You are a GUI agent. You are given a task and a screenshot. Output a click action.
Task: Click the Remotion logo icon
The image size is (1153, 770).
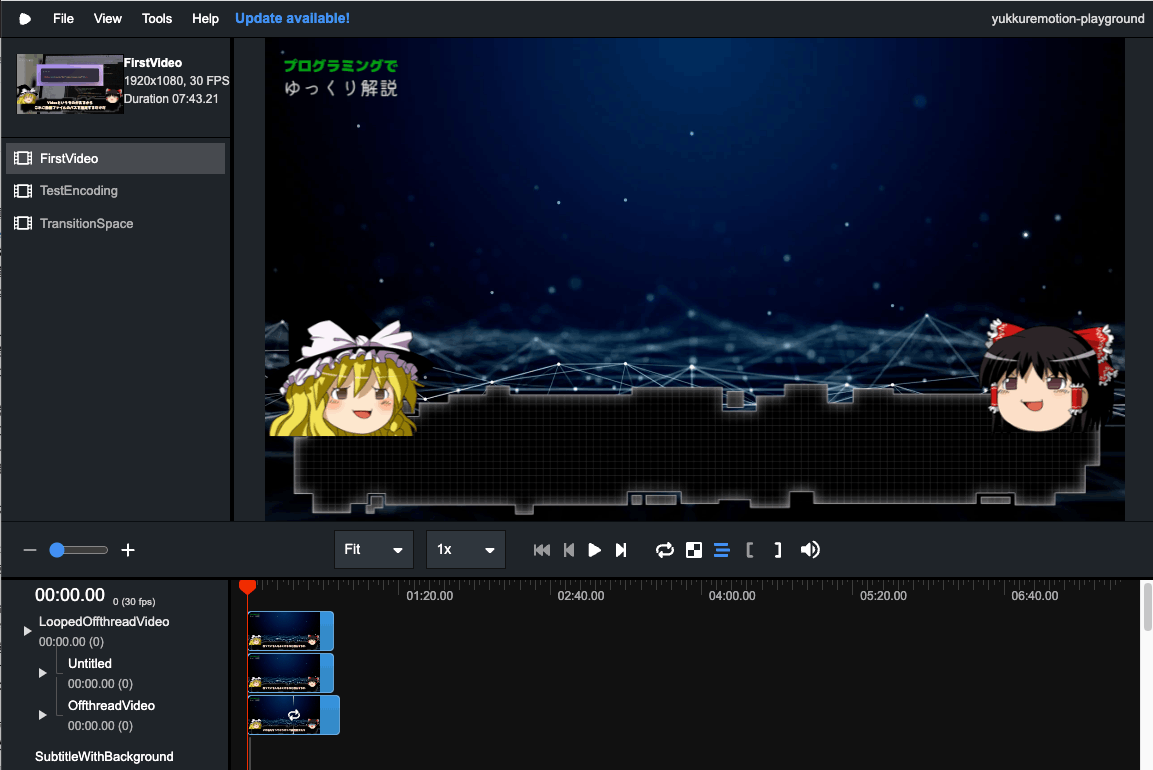[x=24, y=18]
